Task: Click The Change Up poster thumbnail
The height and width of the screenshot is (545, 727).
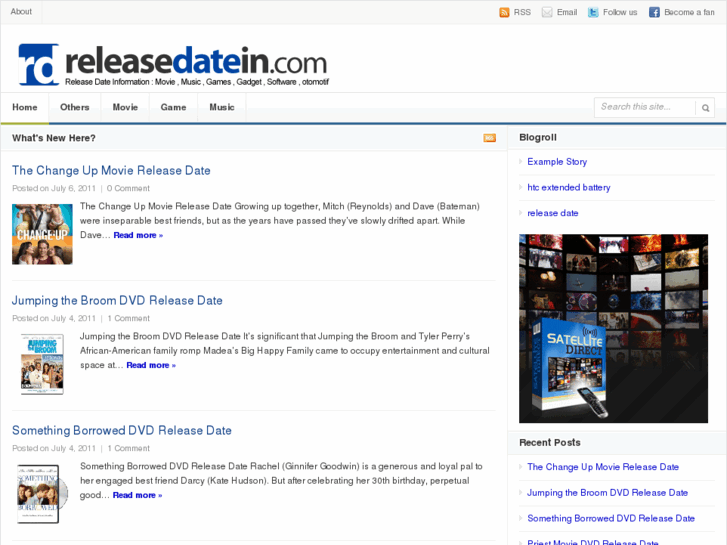Action: pos(42,234)
